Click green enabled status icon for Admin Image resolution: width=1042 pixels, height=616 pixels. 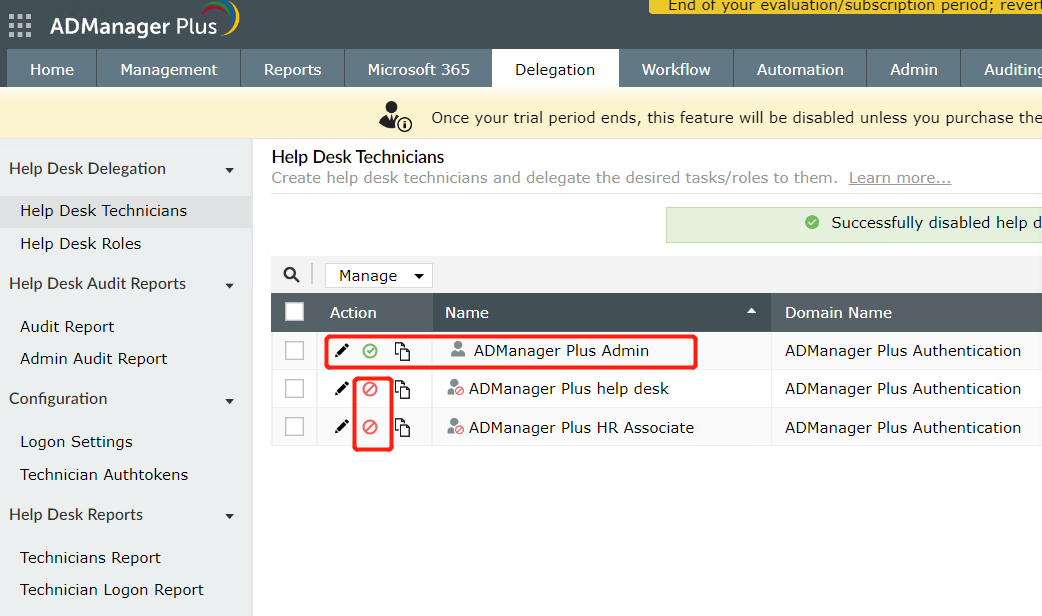pyautogui.click(x=370, y=351)
